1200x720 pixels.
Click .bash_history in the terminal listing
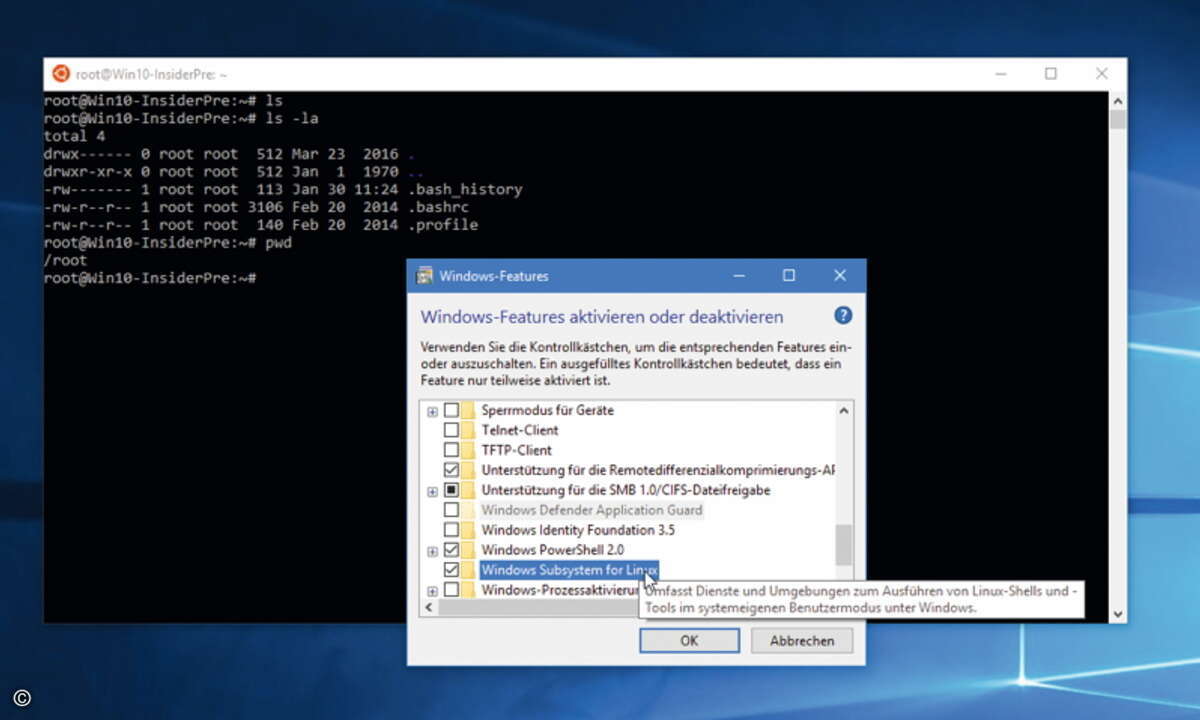click(465, 189)
